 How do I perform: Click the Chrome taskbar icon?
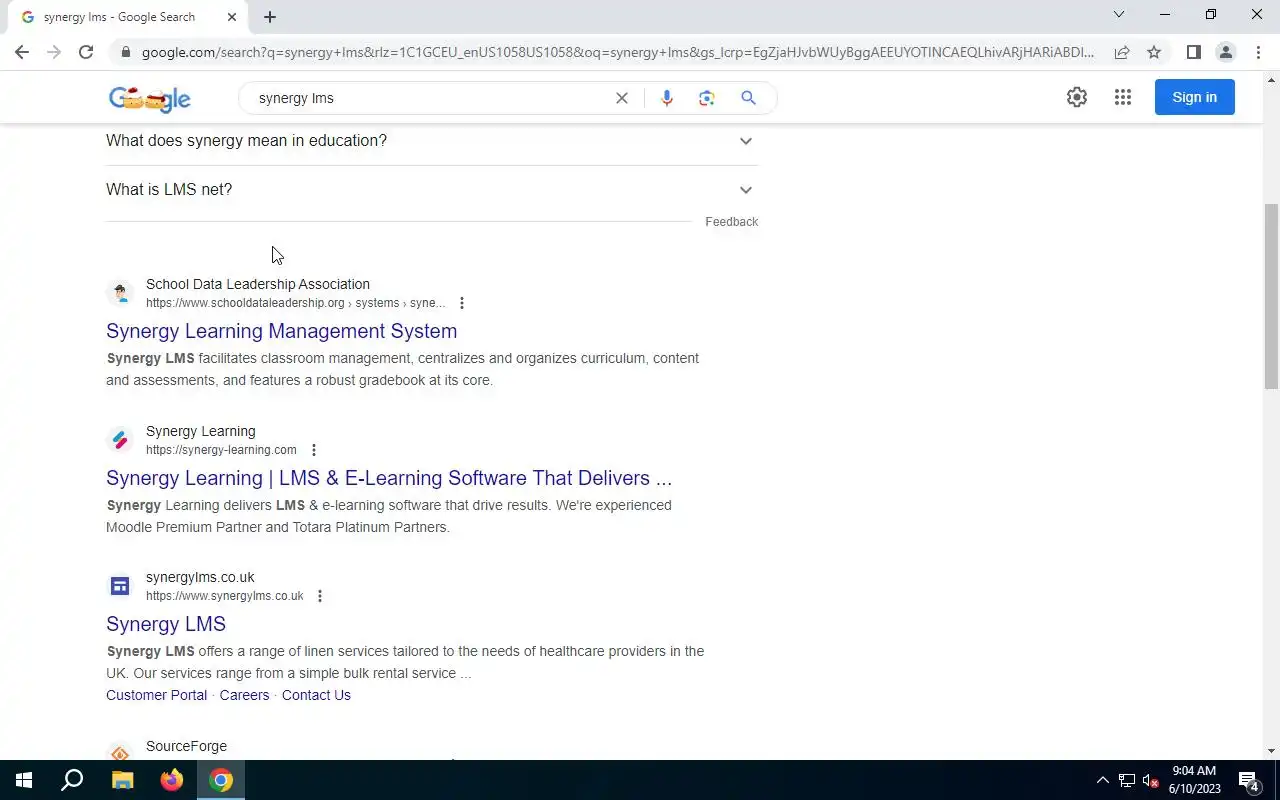[x=221, y=780]
